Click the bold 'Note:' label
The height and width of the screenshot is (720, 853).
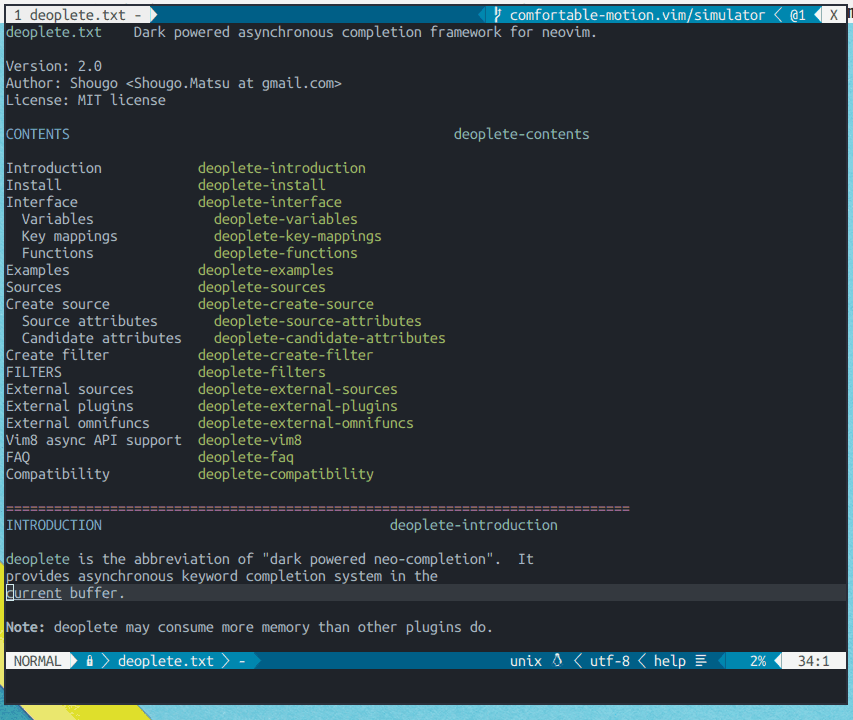pos(26,627)
